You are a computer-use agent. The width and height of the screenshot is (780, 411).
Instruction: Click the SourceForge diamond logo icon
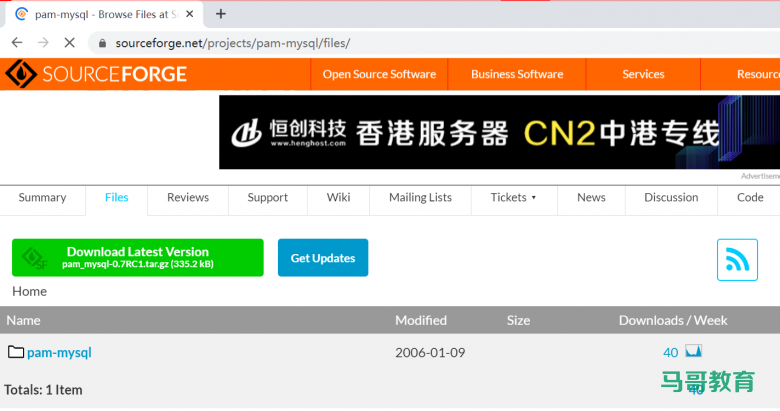point(20,74)
